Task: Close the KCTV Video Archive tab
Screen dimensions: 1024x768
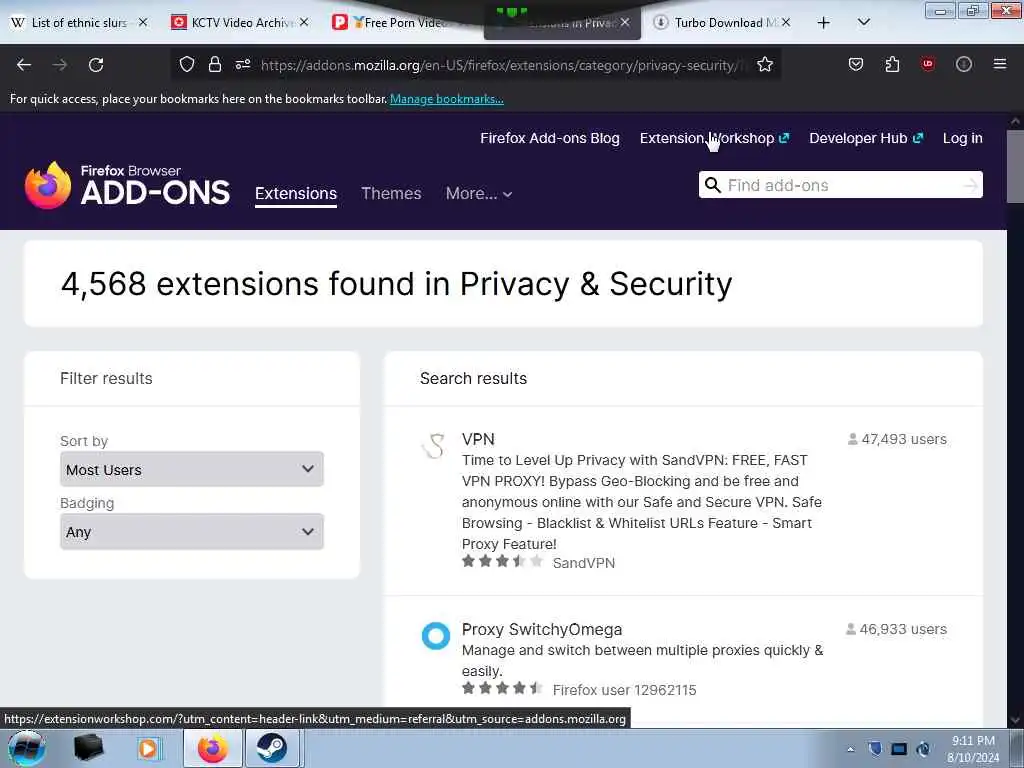Action: pos(304,22)
